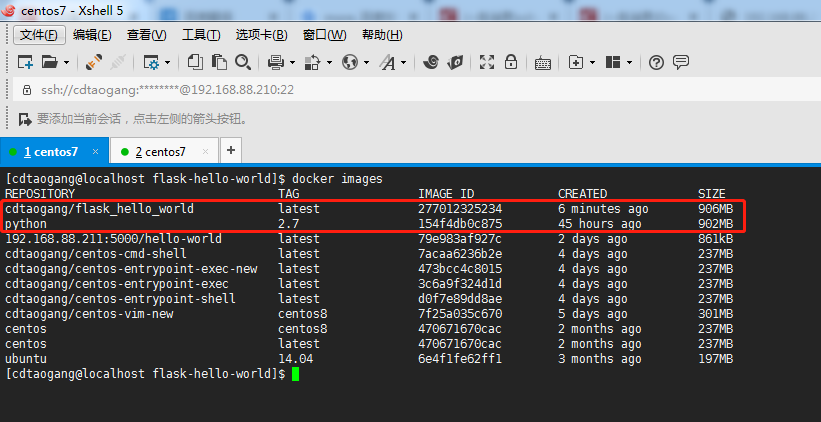Expand the Print dropdown arrow
The image size is (821, 422).
click(292, 63)
